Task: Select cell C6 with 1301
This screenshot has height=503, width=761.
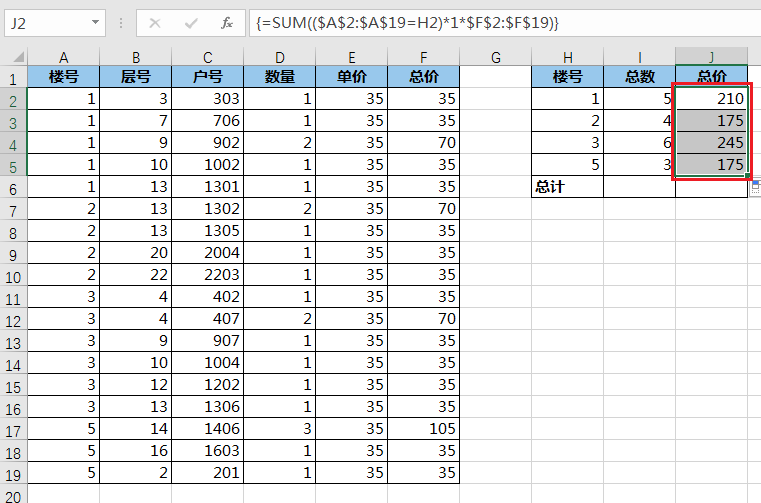Action: click(x=207, y=186)
